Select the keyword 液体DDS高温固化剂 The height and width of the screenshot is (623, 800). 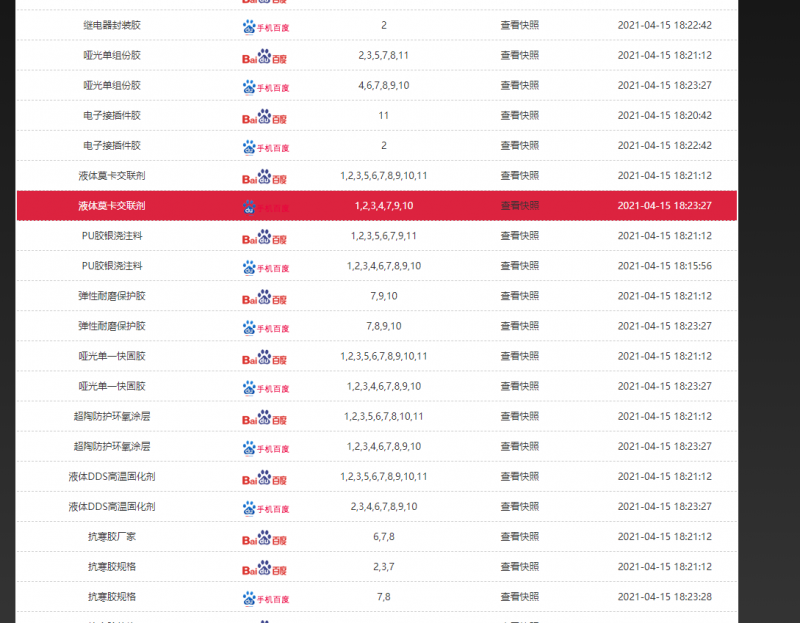(x=110, y=475)
